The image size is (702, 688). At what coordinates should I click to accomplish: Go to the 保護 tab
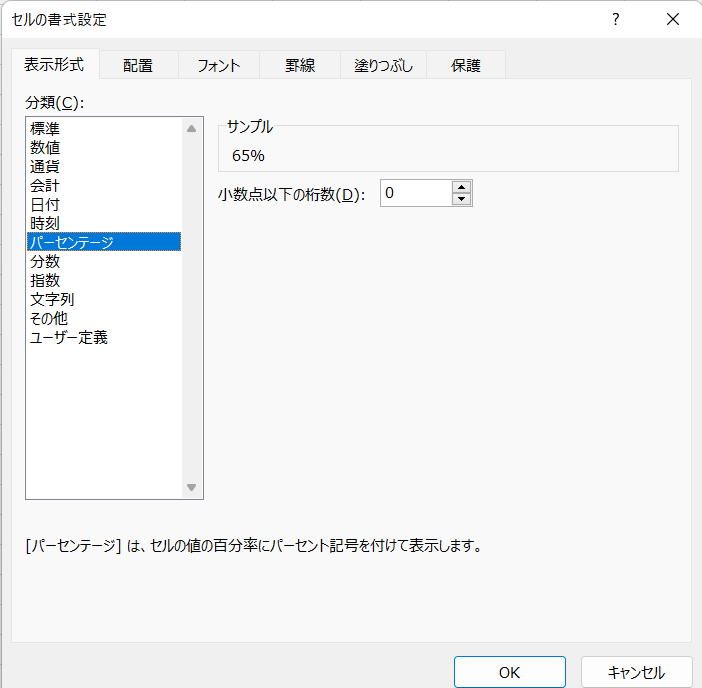point(466,65)
